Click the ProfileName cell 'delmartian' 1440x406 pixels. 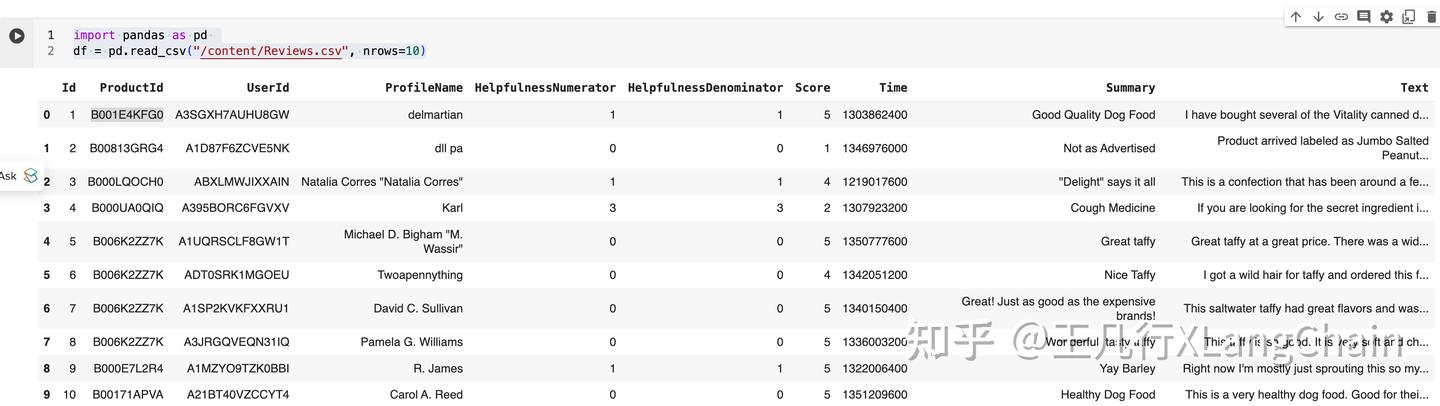pos(435,115)
